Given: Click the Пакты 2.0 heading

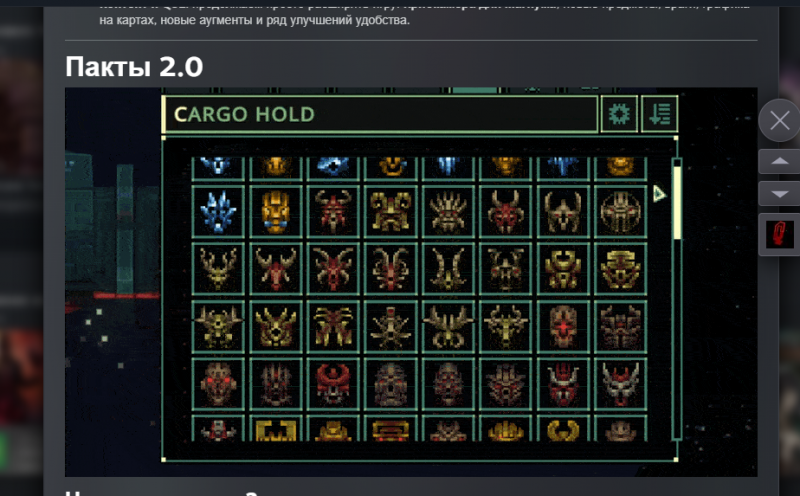Looking at the screenshot, I should [x=134, y=67].
